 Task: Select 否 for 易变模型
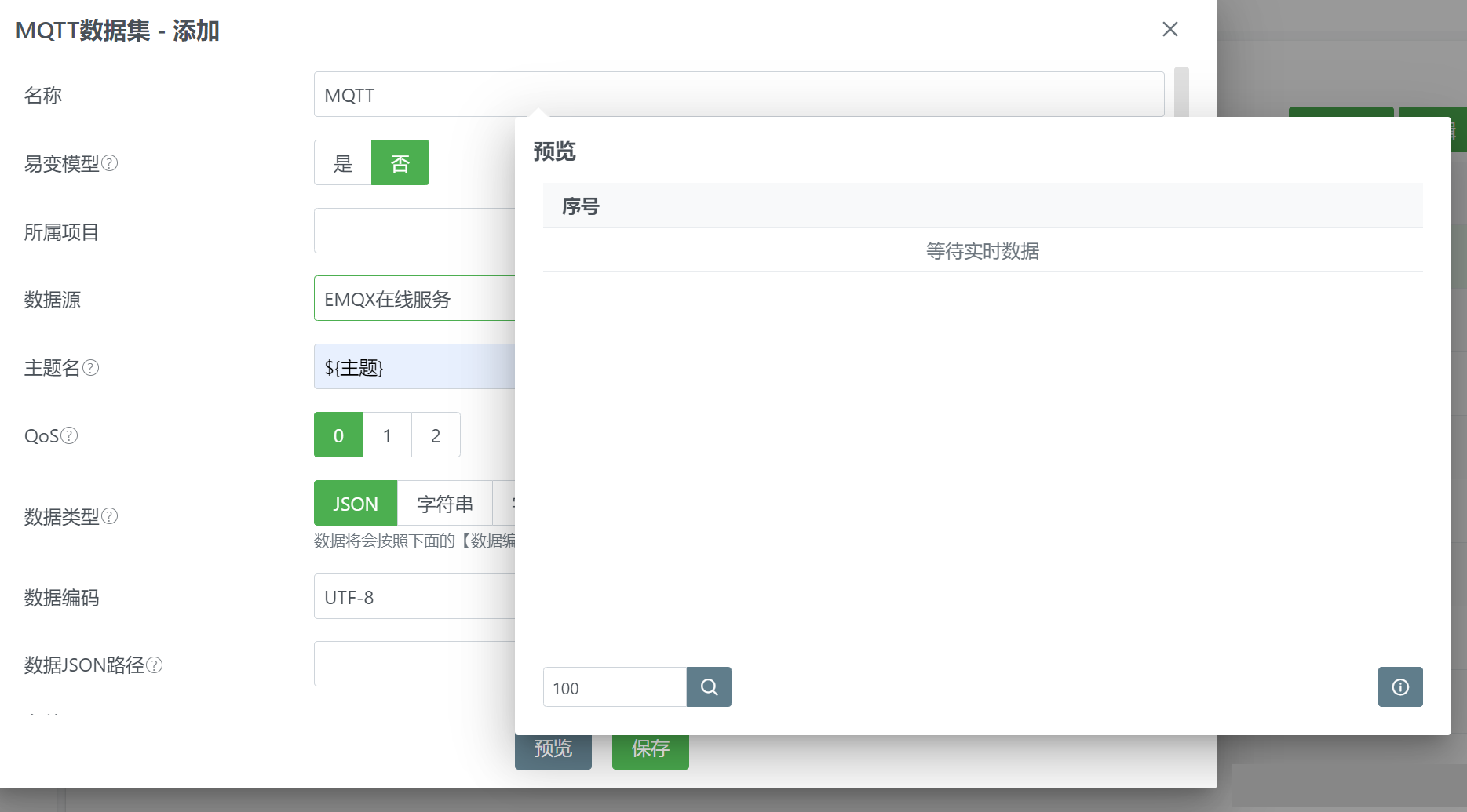tap(400, 162)
